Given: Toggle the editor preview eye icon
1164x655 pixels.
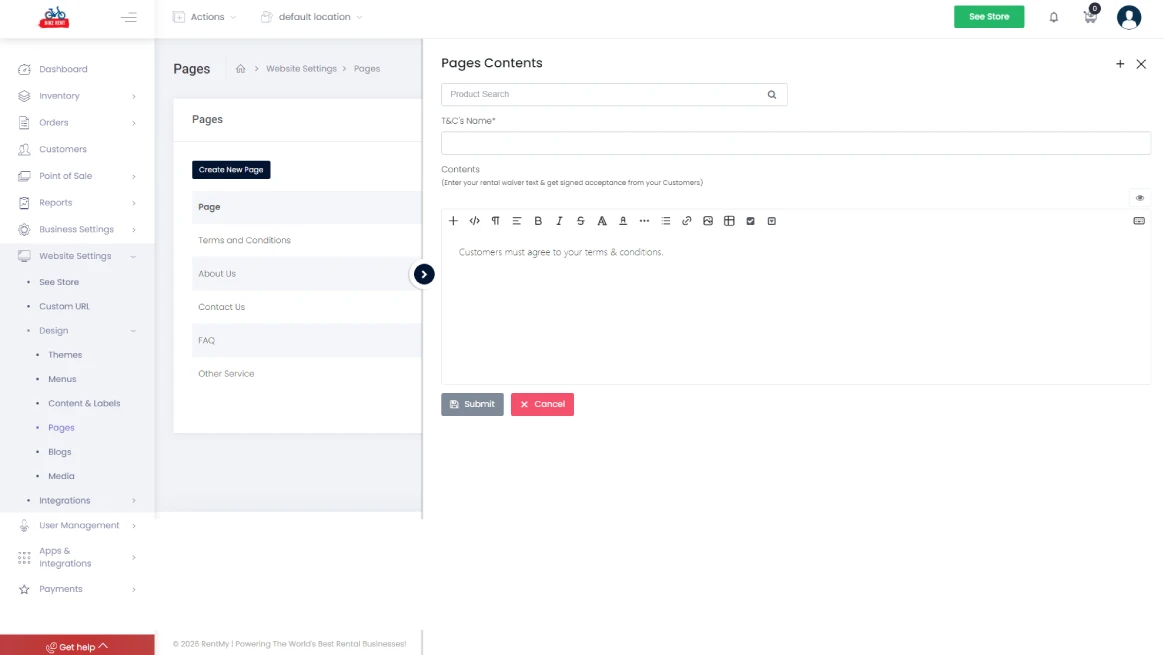Looking at the screenshot, I should (x=1139, y=198).
